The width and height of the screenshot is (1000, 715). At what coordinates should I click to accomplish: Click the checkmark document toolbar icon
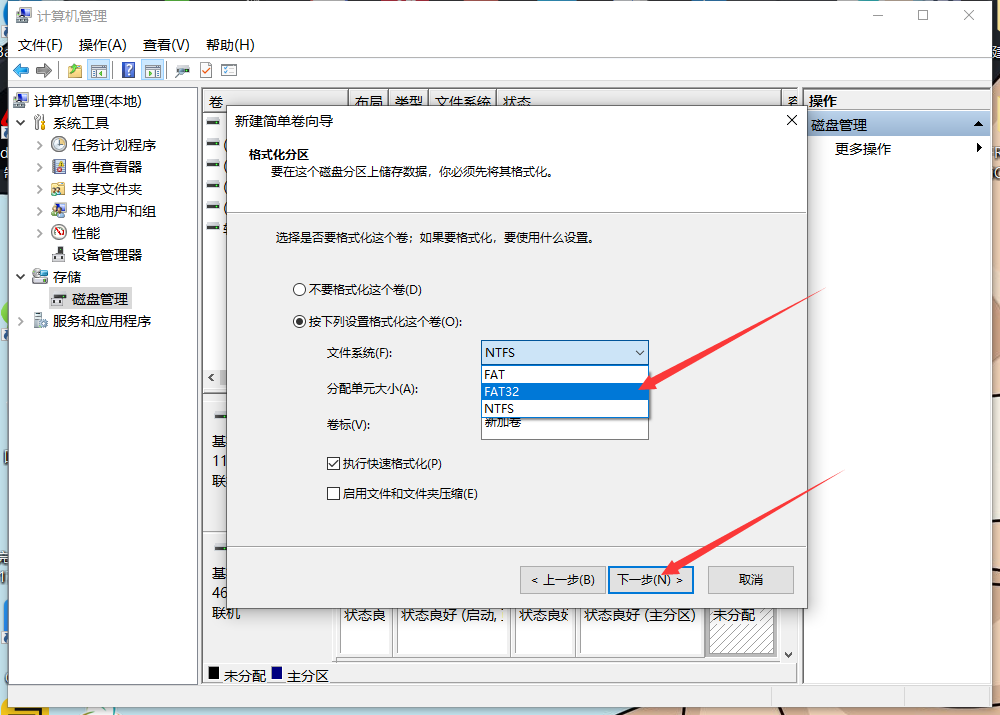click(205, 70)
